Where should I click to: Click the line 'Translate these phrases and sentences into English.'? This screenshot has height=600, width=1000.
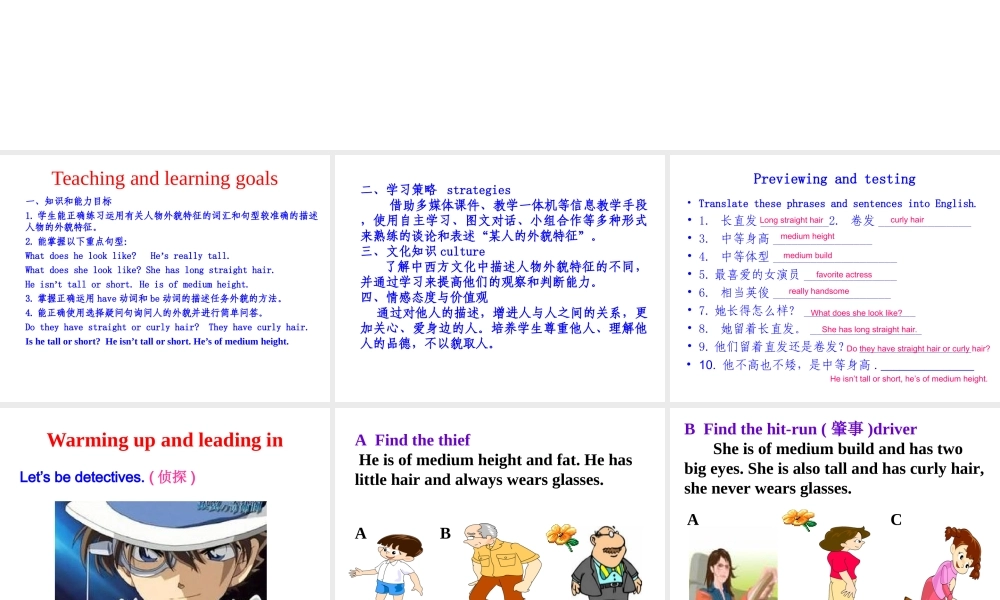(x=837, y=204)
